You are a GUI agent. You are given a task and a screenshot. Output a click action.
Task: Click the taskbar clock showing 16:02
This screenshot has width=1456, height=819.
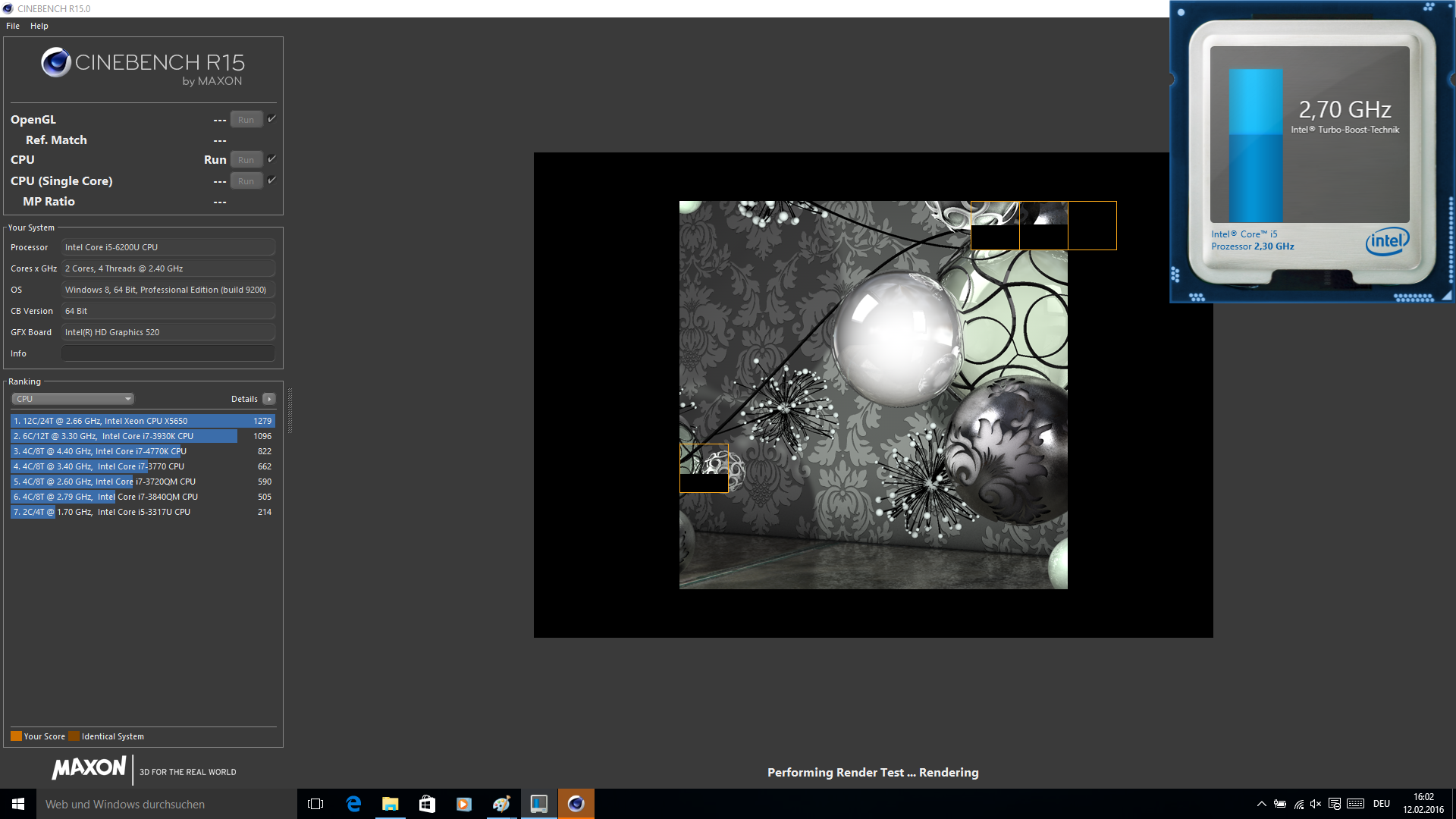click(1423, 804)
